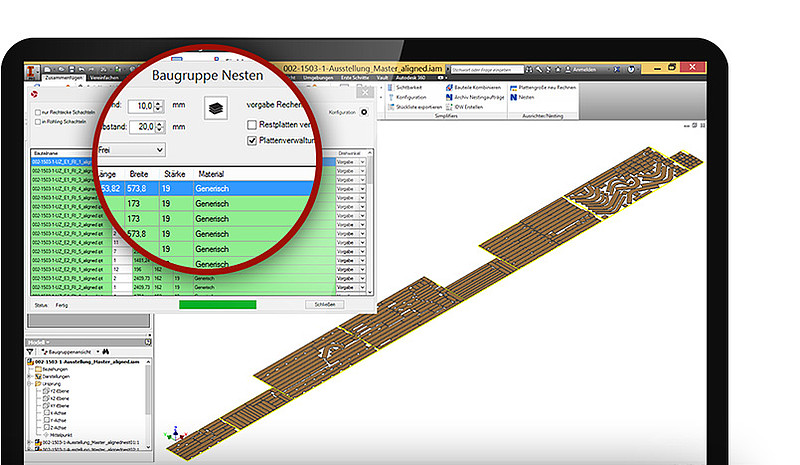Expand the Beziehungen tree node
This screenshot has width=800, height=465.
[30, 369]
